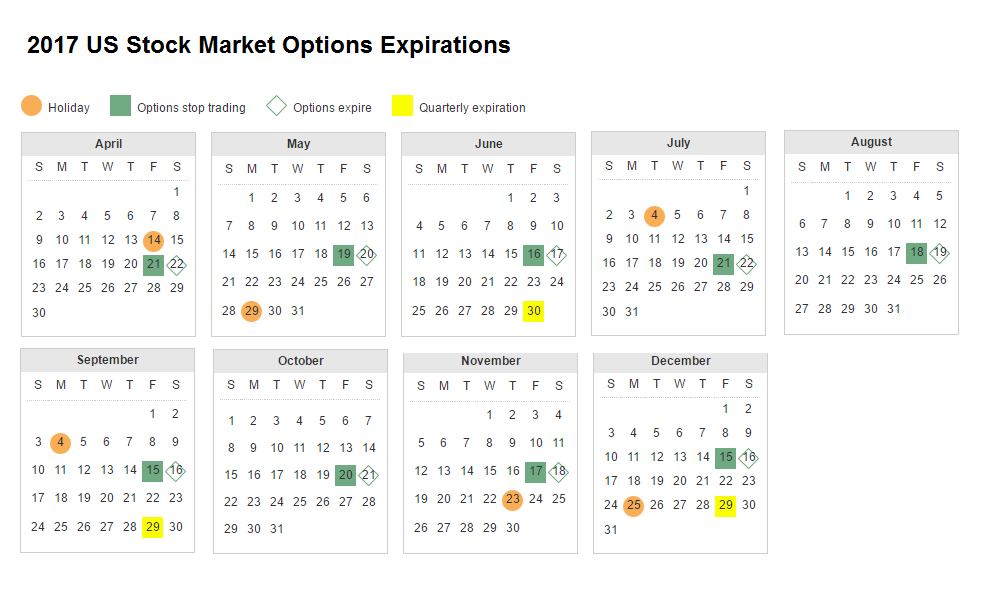This screenshot has width=989, height=590.
Task: Select the July 4 holiday circle
Action: (x=654, y=215)
